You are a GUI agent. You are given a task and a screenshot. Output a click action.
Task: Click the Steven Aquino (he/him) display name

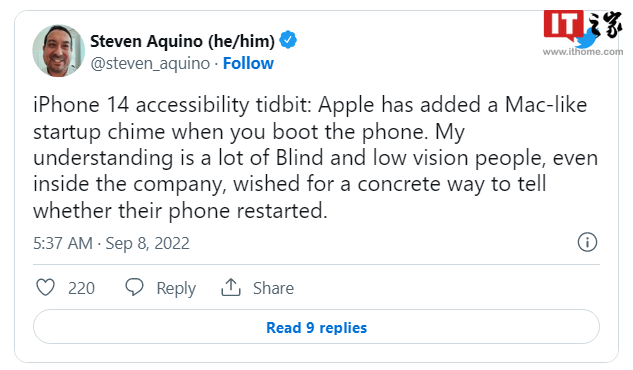[x=182, y=41]
